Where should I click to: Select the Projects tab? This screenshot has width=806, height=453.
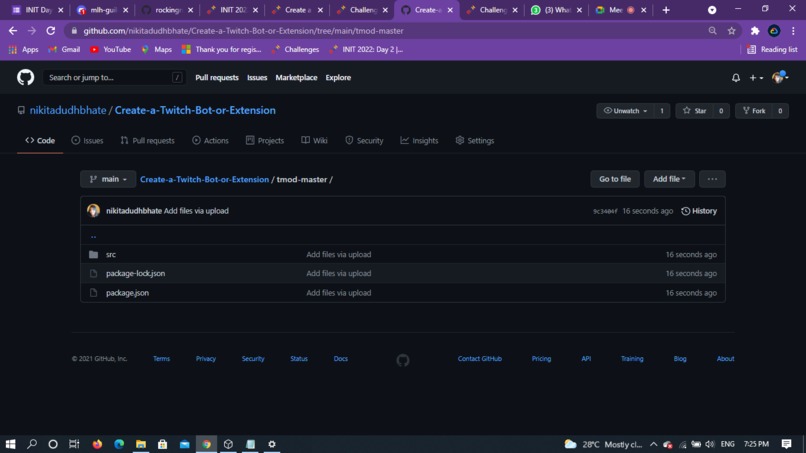coord(265,140)
